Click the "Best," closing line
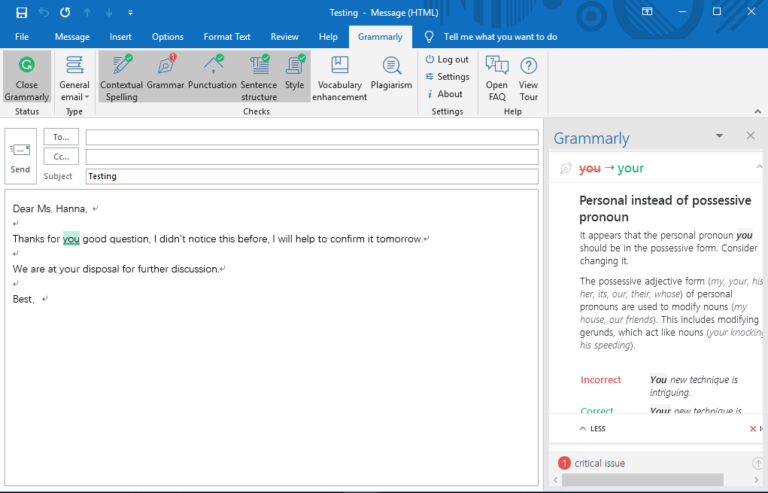This screenshot has width=768, height=493. 24,299
